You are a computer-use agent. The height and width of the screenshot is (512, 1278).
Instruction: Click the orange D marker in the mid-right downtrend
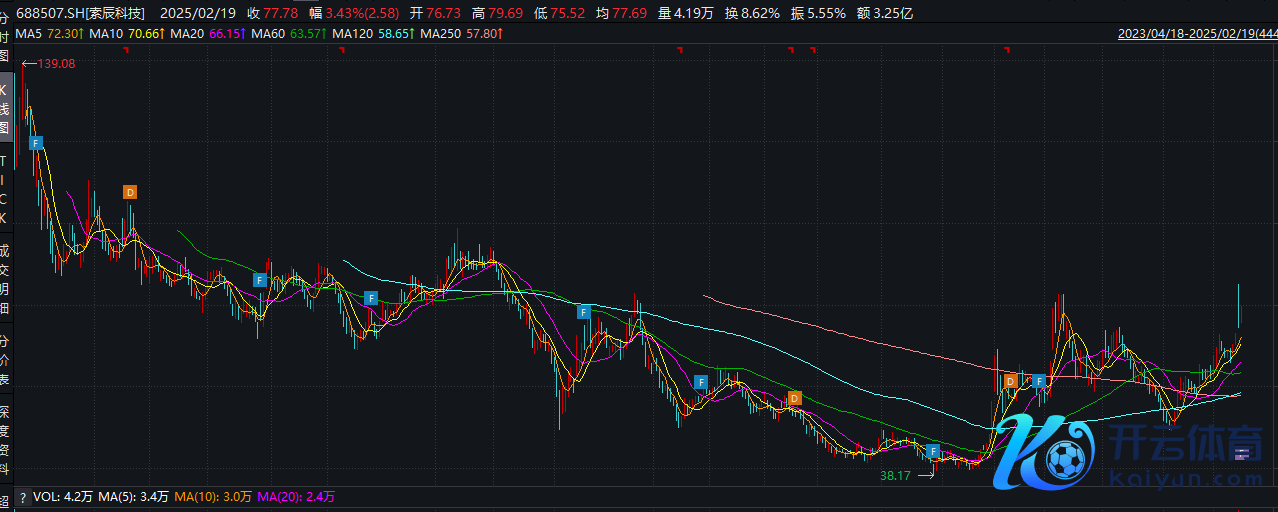(795, 398)
